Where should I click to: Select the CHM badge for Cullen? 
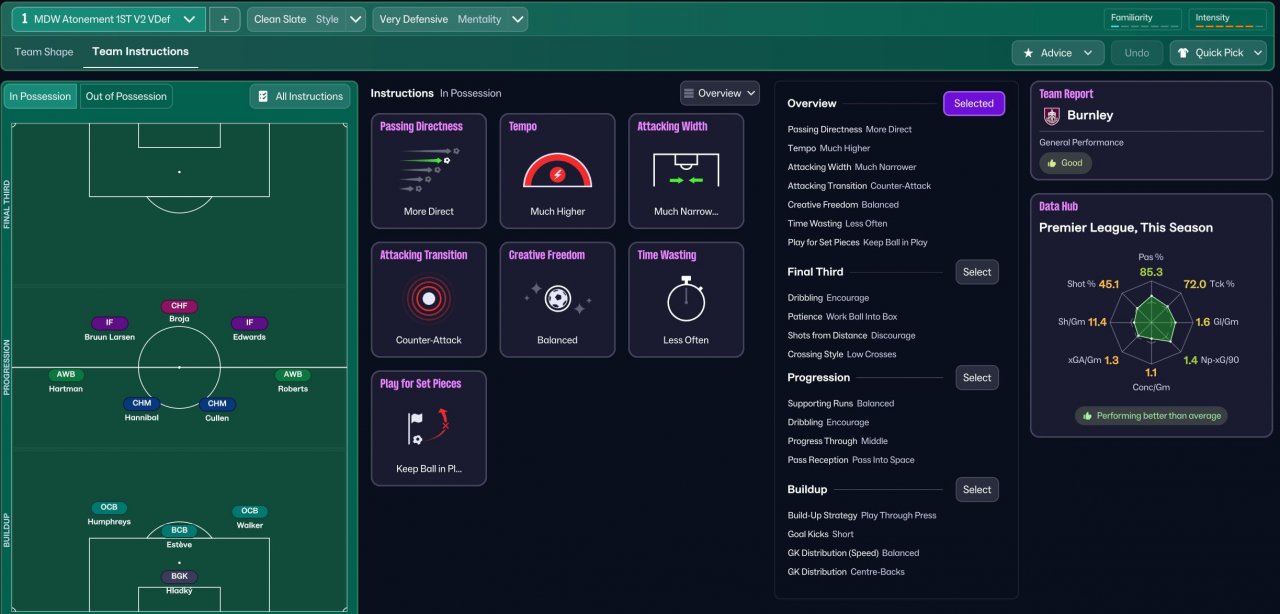point(217,404)
